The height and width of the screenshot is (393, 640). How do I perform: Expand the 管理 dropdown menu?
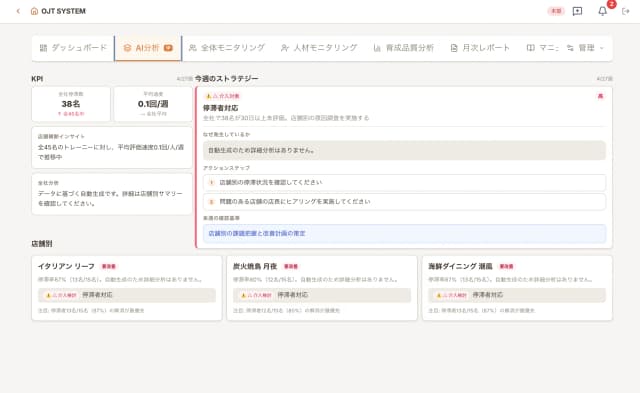point(585,48)
